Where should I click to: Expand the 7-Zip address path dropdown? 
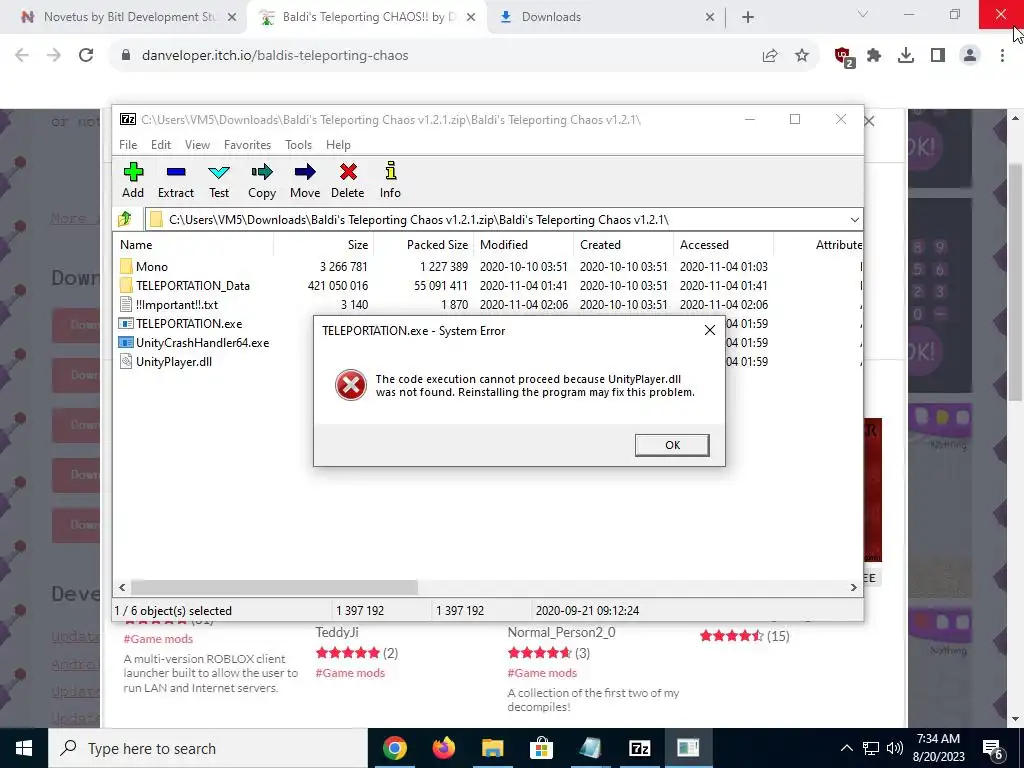pos(854,219)
